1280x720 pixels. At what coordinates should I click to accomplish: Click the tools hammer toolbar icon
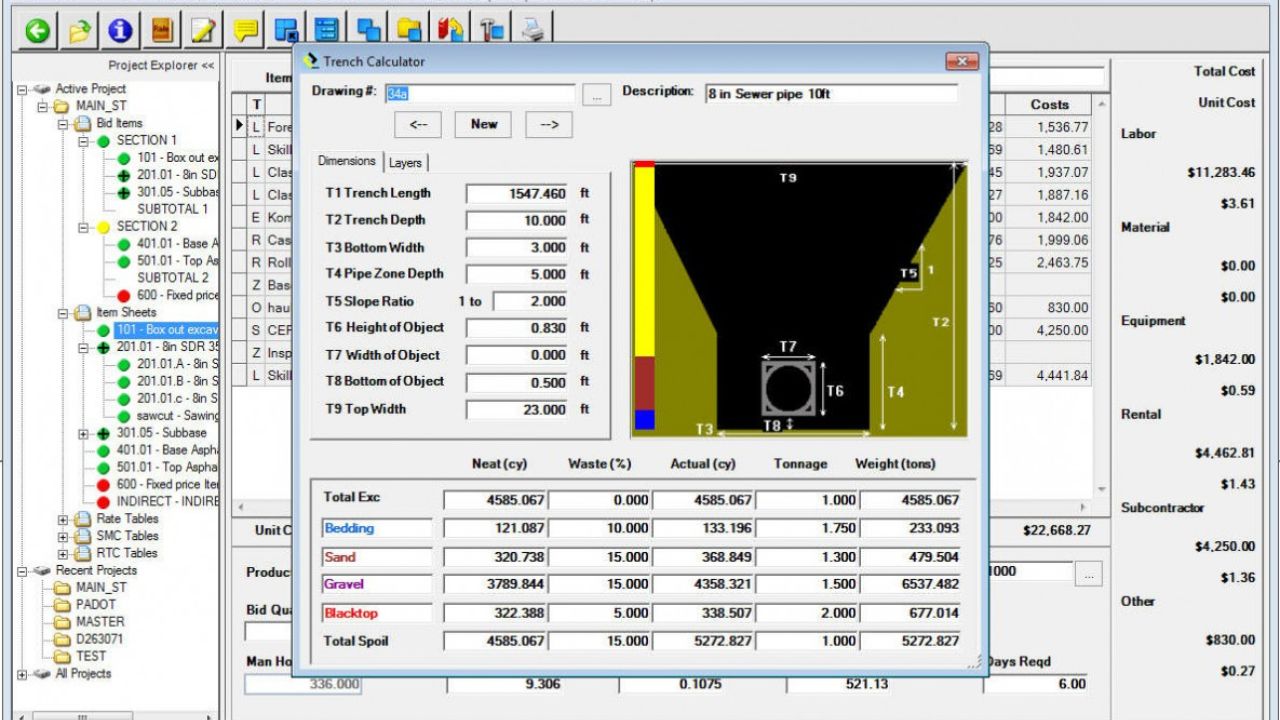pos(490,31)
